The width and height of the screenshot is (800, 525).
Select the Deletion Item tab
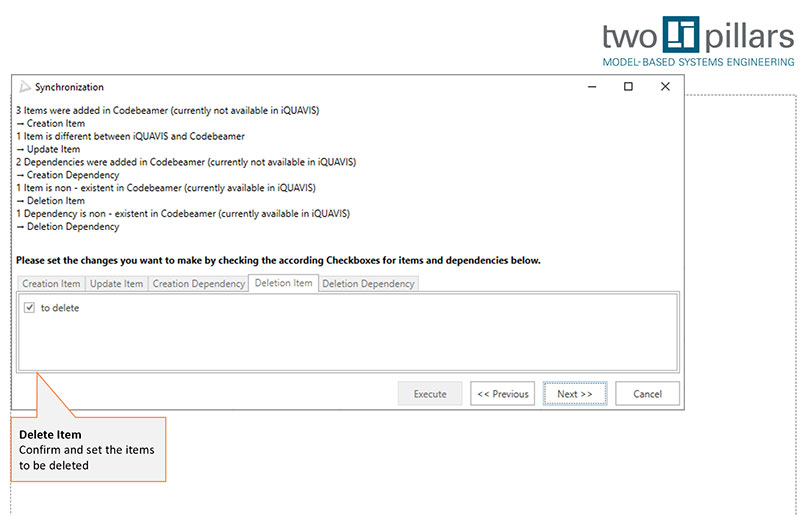283,283
